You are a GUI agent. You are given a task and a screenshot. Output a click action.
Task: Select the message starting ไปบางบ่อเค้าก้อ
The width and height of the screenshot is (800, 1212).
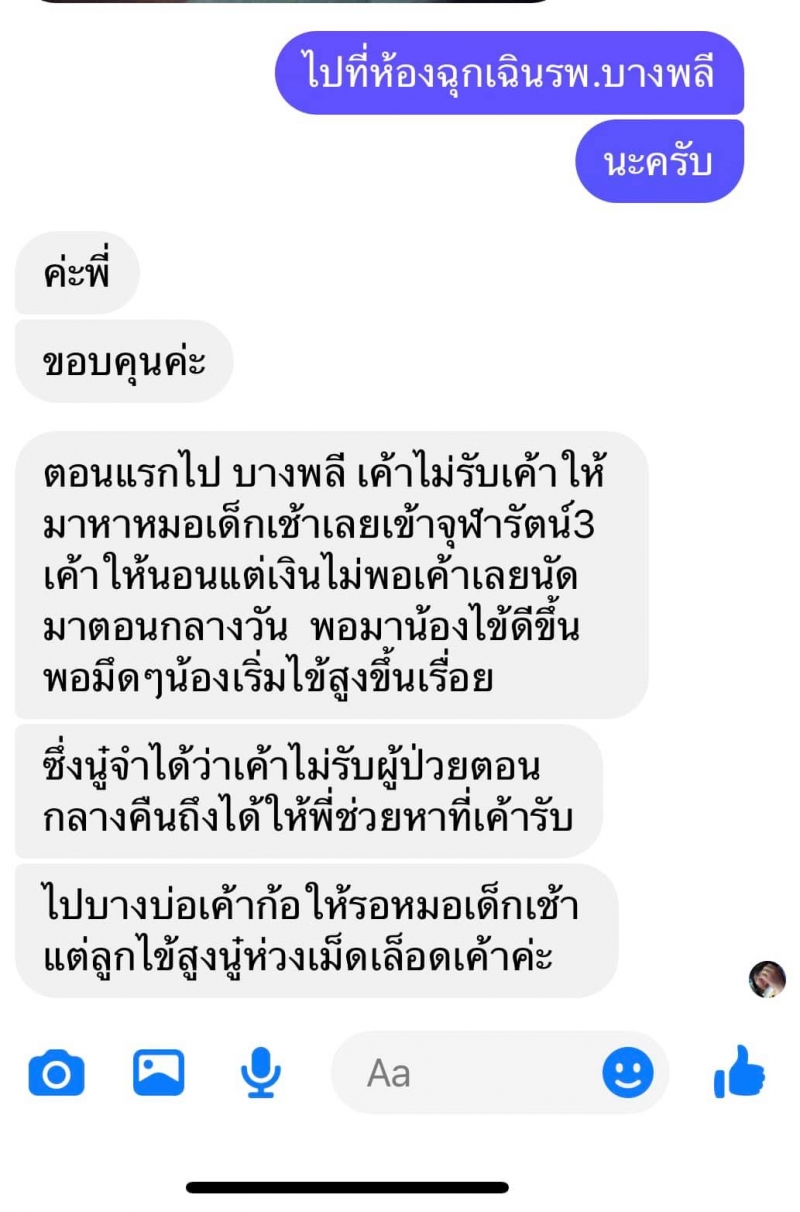(317, 931)
